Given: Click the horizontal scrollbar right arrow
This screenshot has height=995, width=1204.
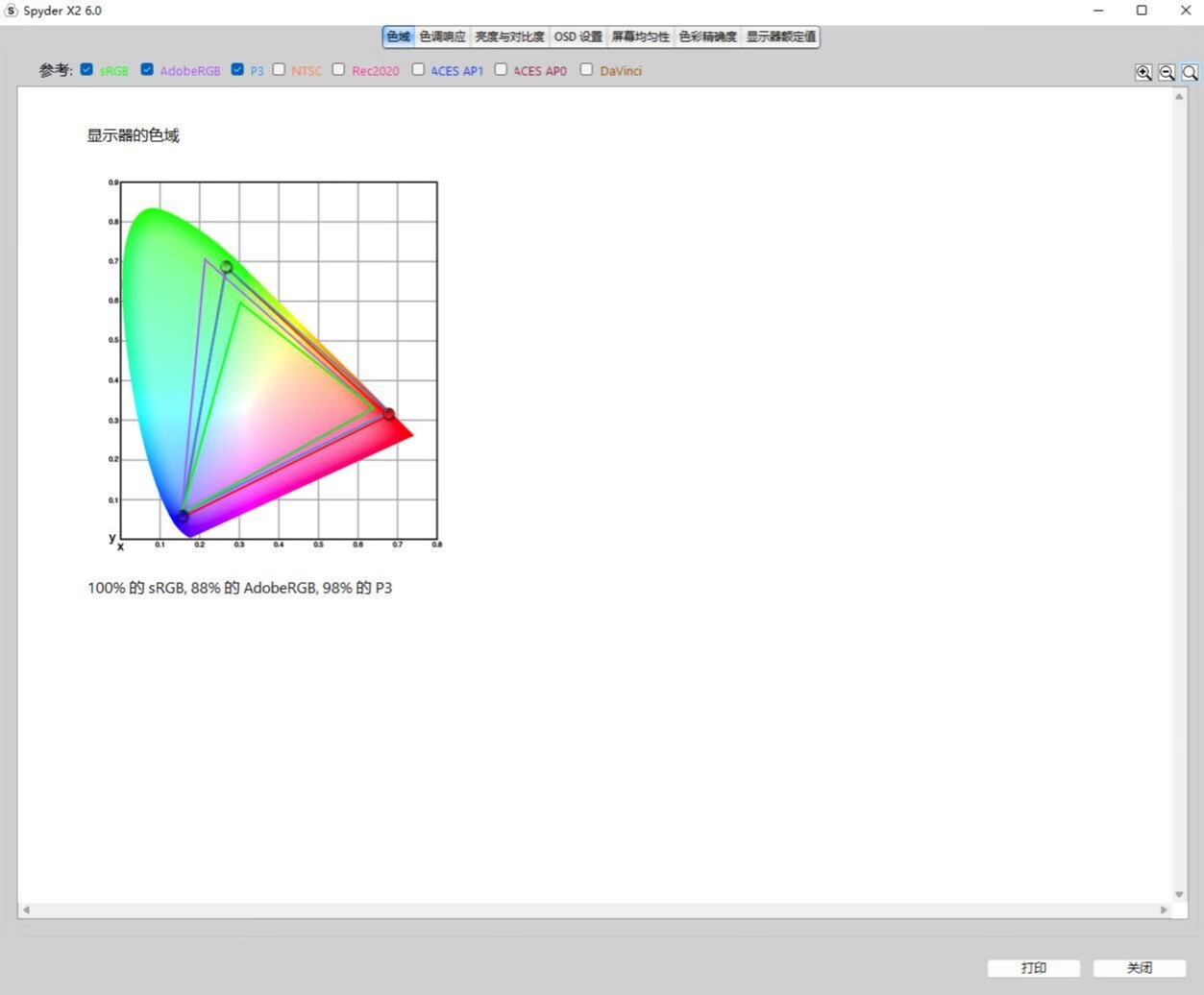Looking at the screenshot, I should point(1164,910).
